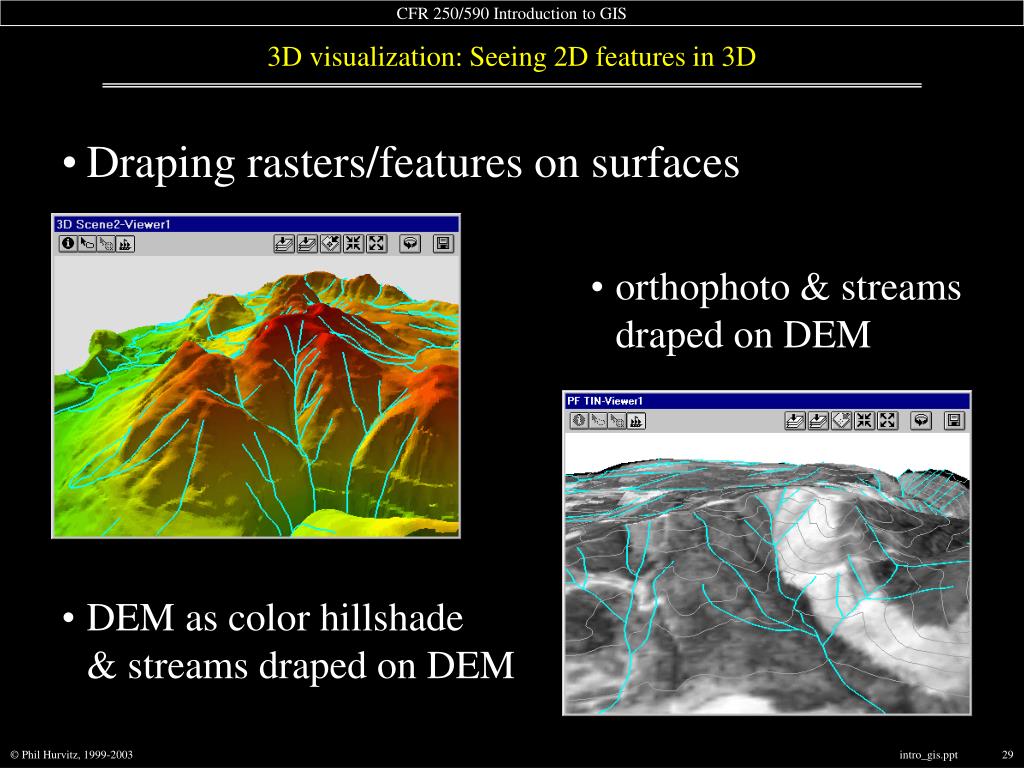Activate the ship Navigate tool in PF TIN-Viewer1
The image size is (1024, 768).
636,421
